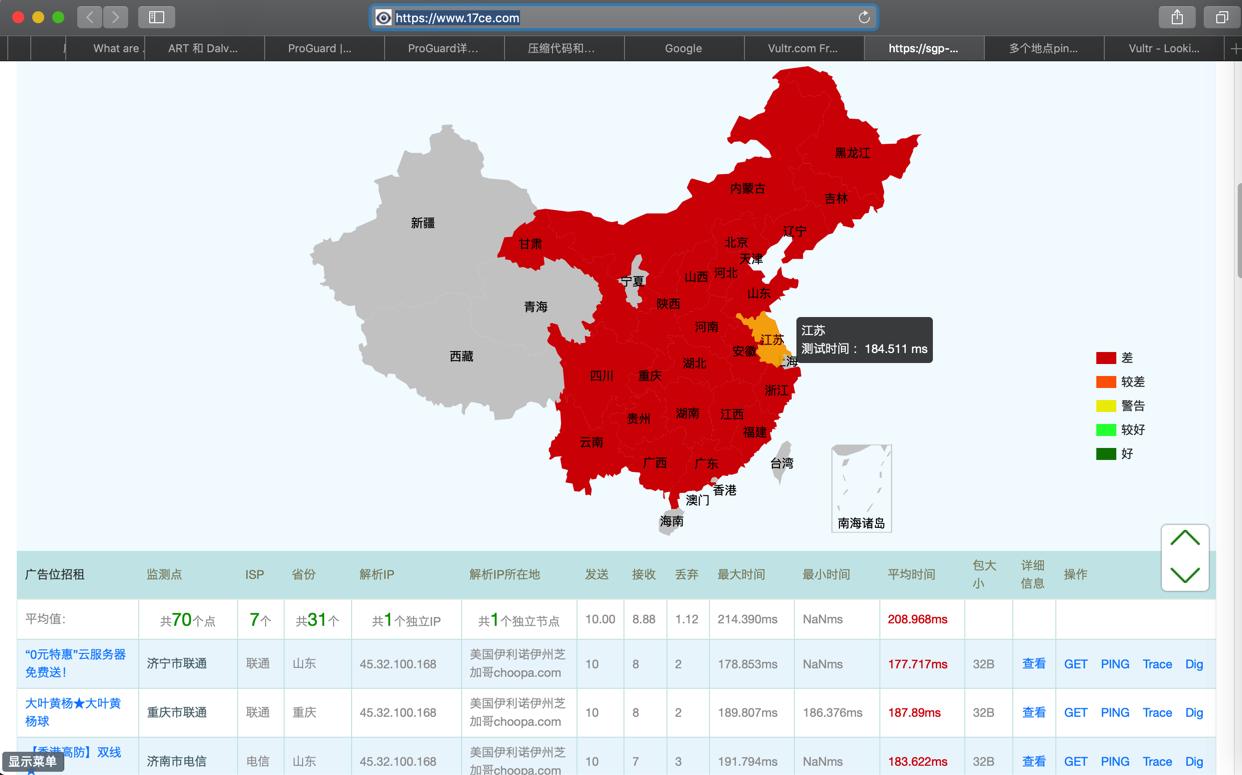The image size is (1242, 775).
Task: Click '查看' in the 重庆市联通 row
Action: point(1034,713)
